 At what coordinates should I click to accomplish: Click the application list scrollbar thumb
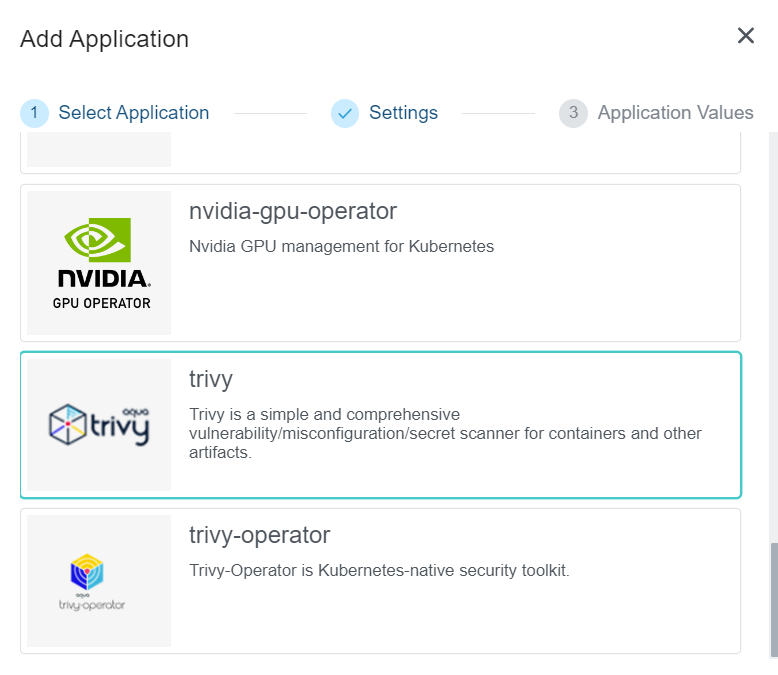point(772,600)
